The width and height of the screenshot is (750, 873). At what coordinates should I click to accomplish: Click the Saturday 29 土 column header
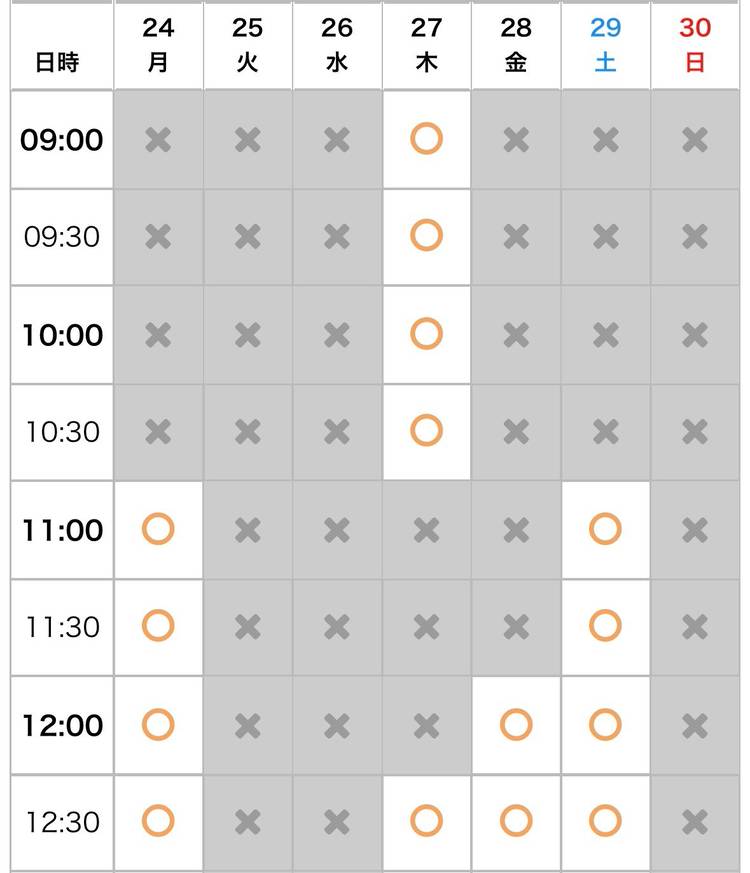pyautogui.click(x=605, y=45)
